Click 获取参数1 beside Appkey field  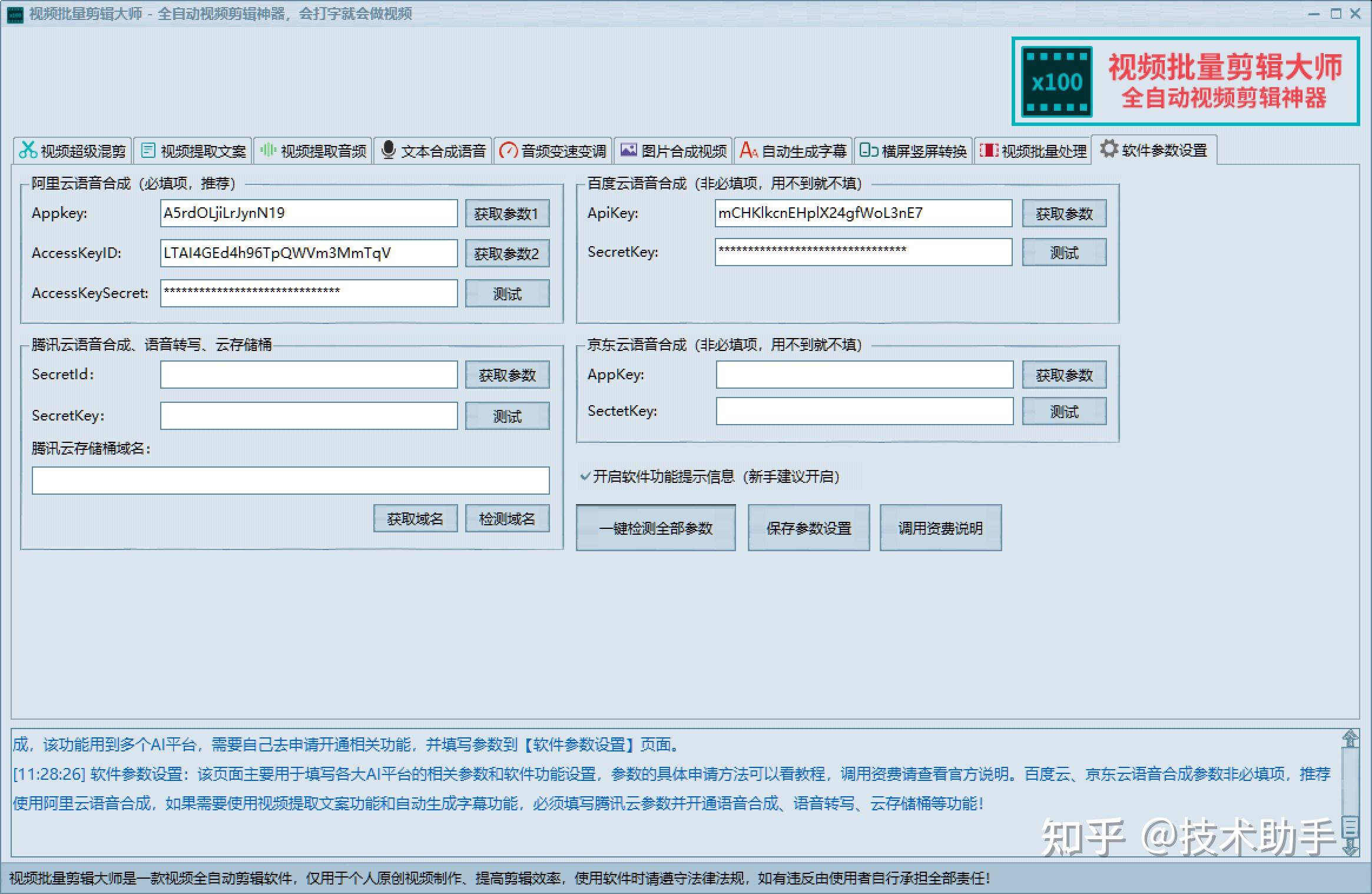click(507, 213)
